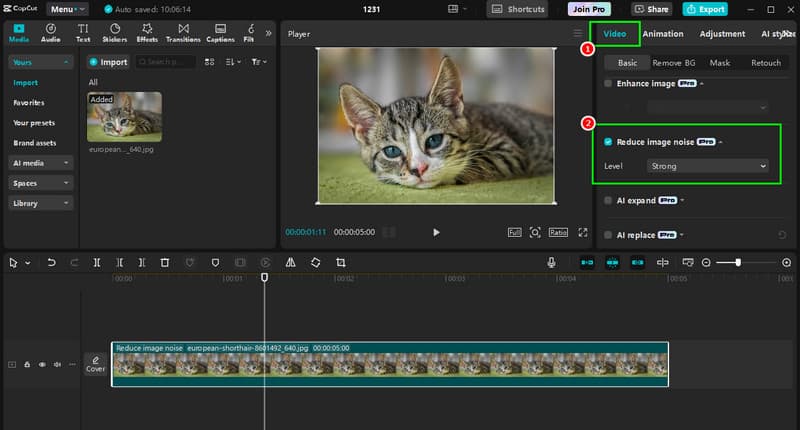Viewport: 800px width, 430px height.
Task: Enable the Enhance image checkbox
Action: pos(608,83)
